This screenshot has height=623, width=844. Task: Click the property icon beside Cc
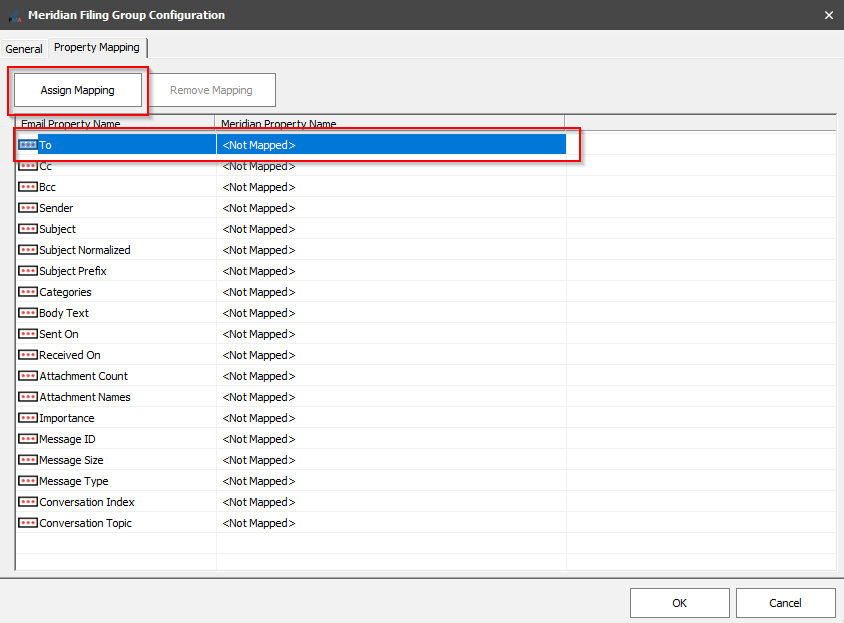click(27, 166)
